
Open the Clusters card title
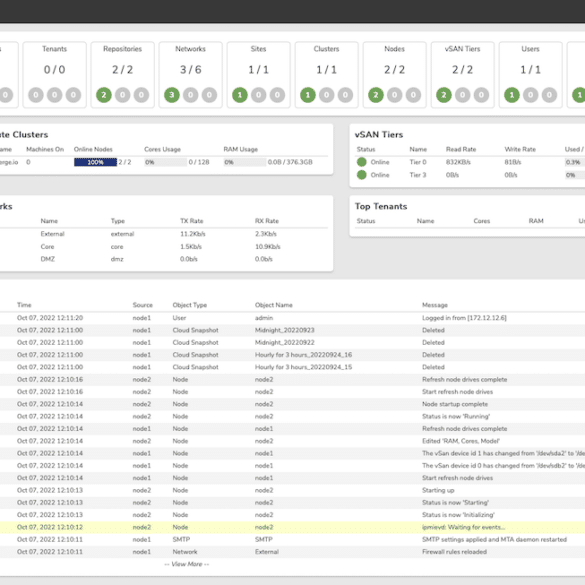pyautogui.click(x=326, y=49)
